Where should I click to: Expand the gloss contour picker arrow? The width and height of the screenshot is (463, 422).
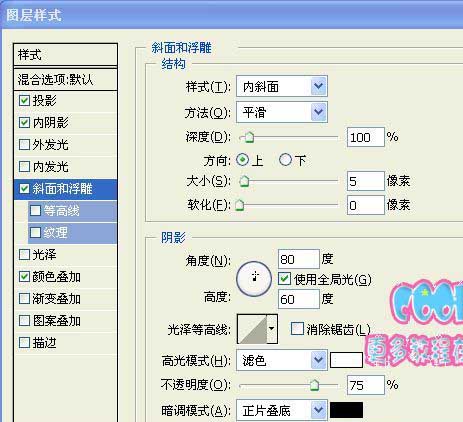click(272, 329)
